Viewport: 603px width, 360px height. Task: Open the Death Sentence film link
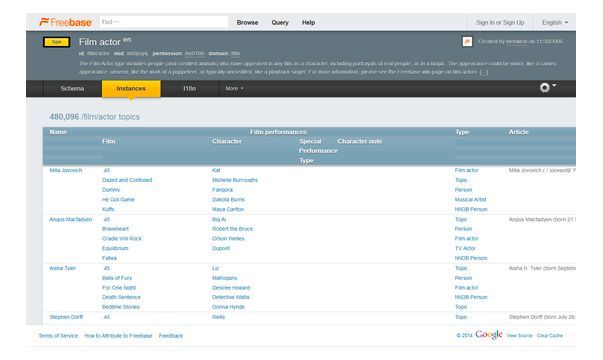(121, 297)
